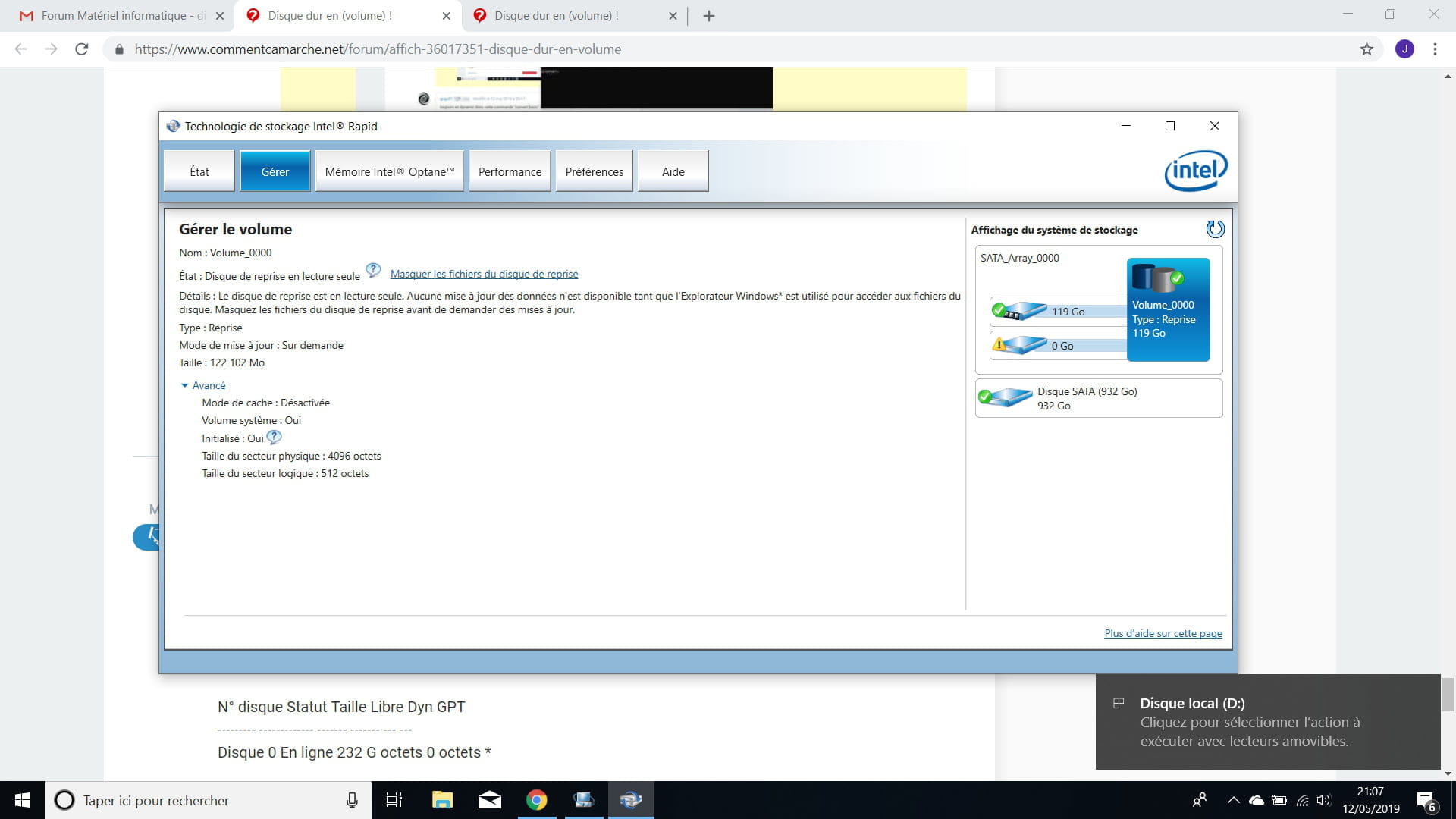The image size is (1456, 819).
Task: Open the État tab
Action: 199,171
